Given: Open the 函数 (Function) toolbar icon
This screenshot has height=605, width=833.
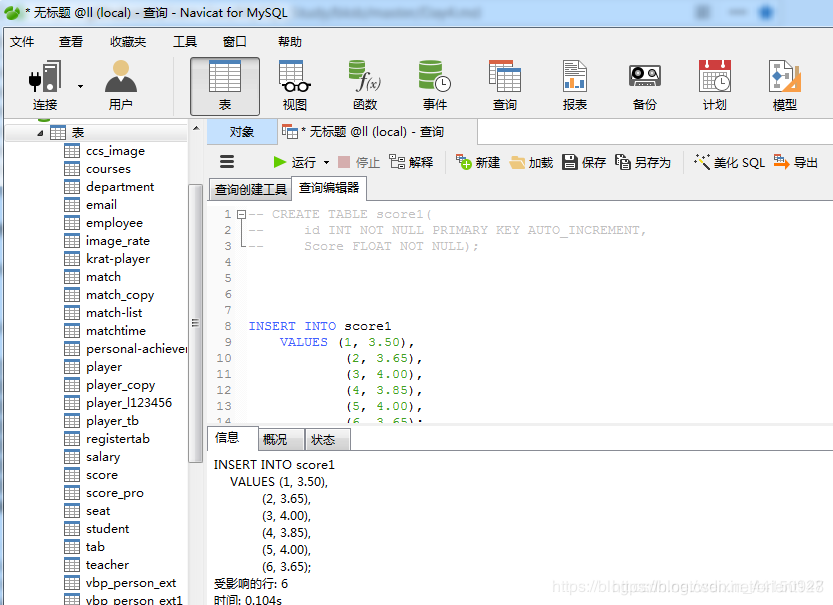Looking at the screenshot, I should pos(365,85).
